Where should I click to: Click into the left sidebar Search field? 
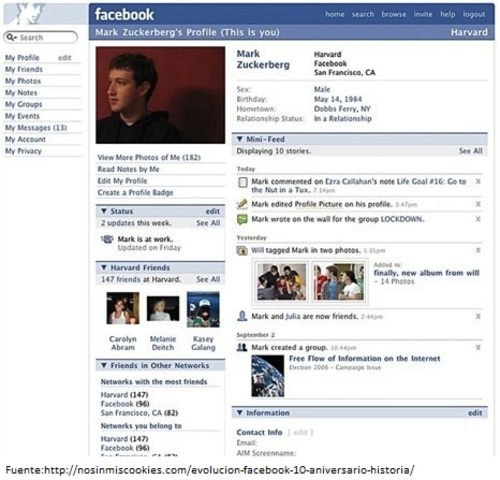[x=41, y=37]
